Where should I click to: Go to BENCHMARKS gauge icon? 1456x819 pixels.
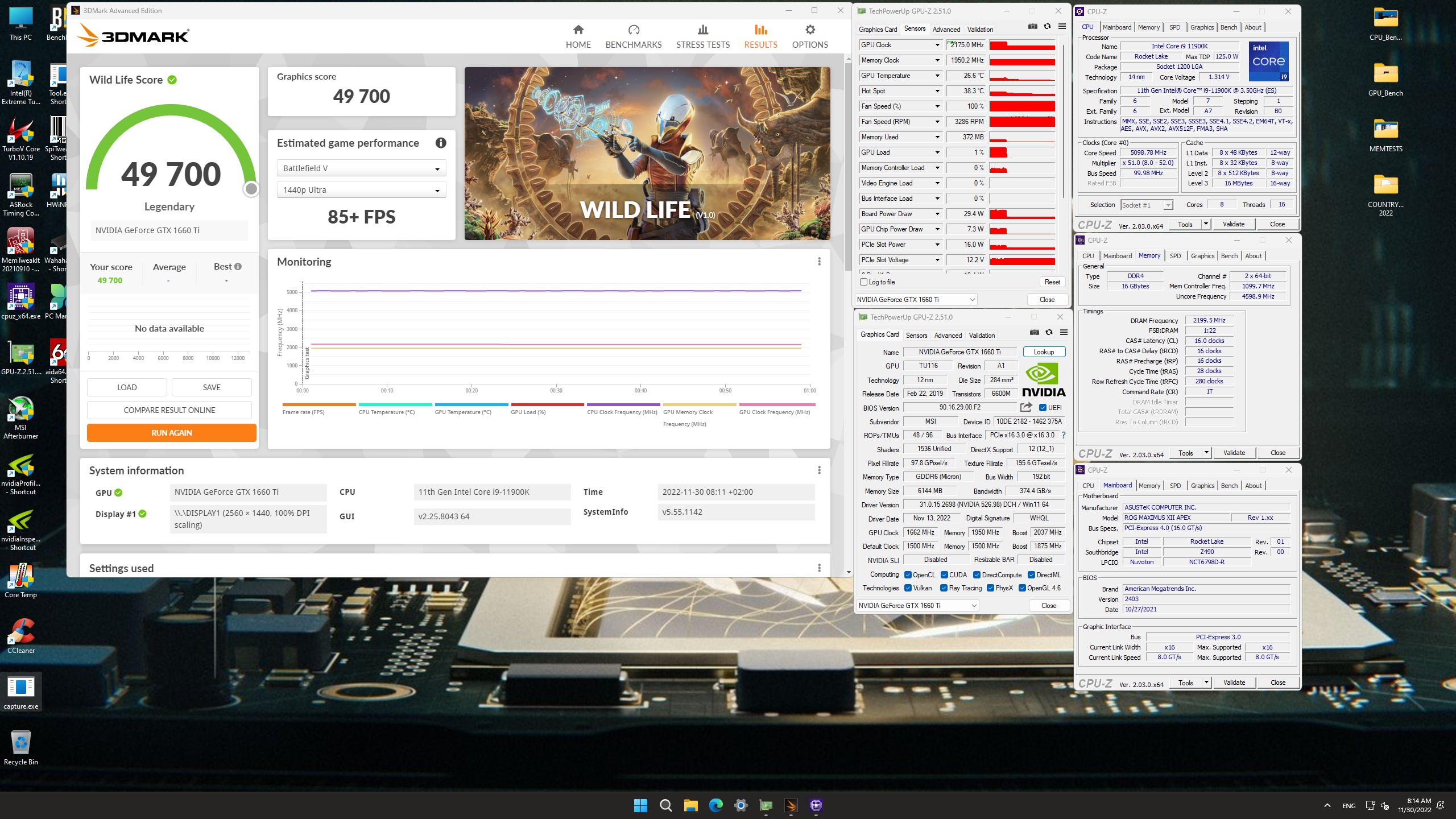click(634, 30)
